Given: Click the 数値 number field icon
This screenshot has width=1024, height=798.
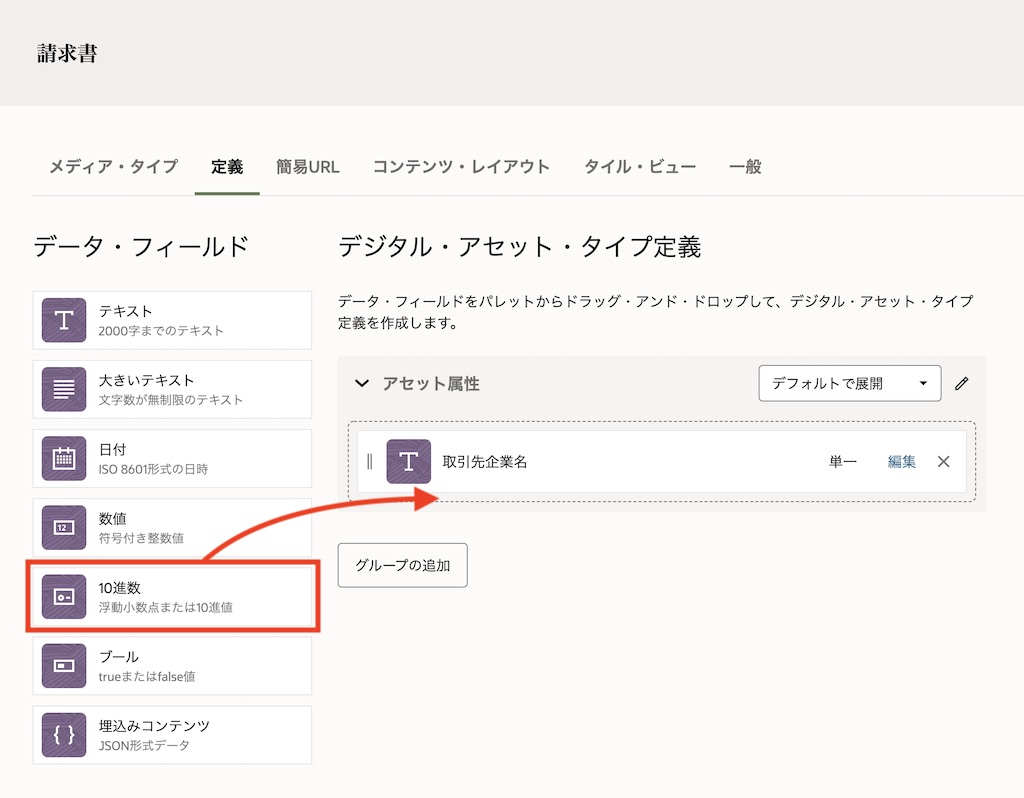Looking at the screenshot, I should pyautogui.click(x=64, y=527).
